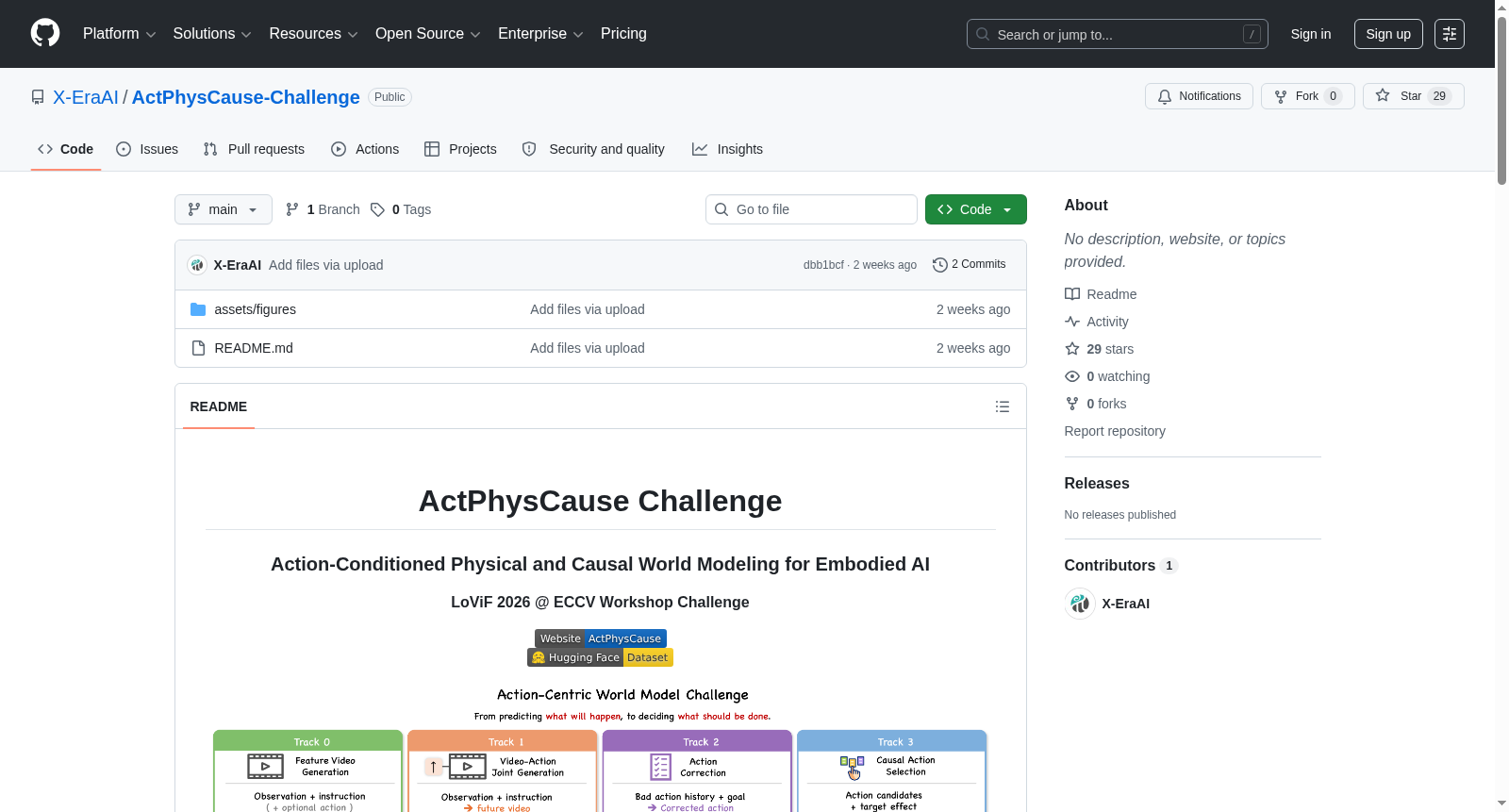Image resolution: width=1509 pixels, height=812 pixels.
Task: Open the Readme link in About
Action: click(x=1101, y=294)
